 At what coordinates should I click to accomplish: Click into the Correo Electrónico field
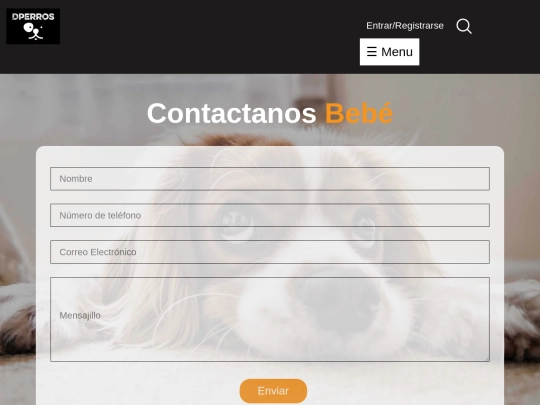[x=270, y=252]
